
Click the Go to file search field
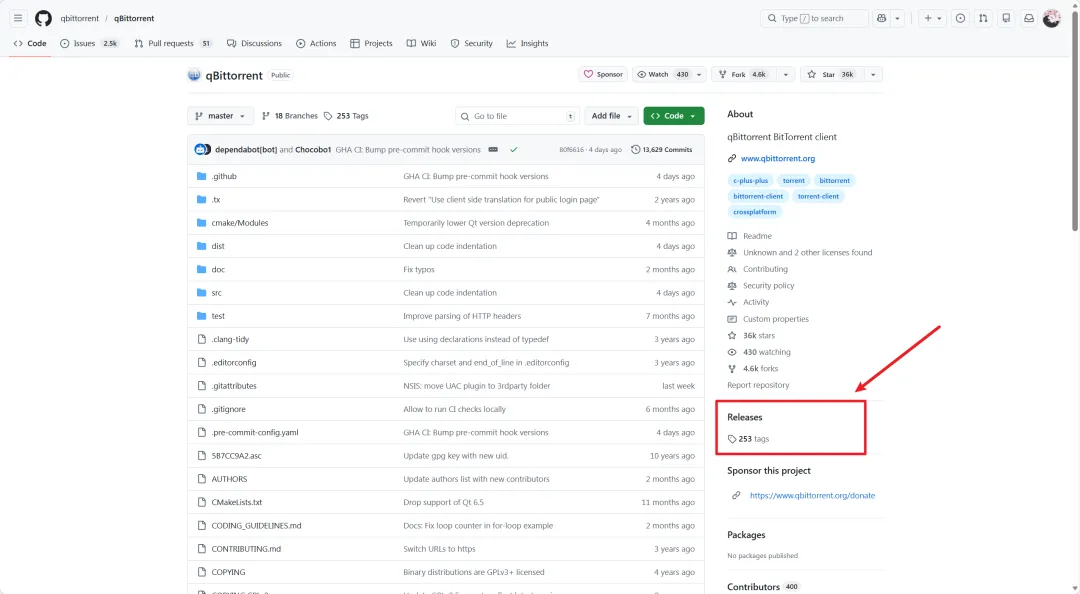tap(517, 116)
